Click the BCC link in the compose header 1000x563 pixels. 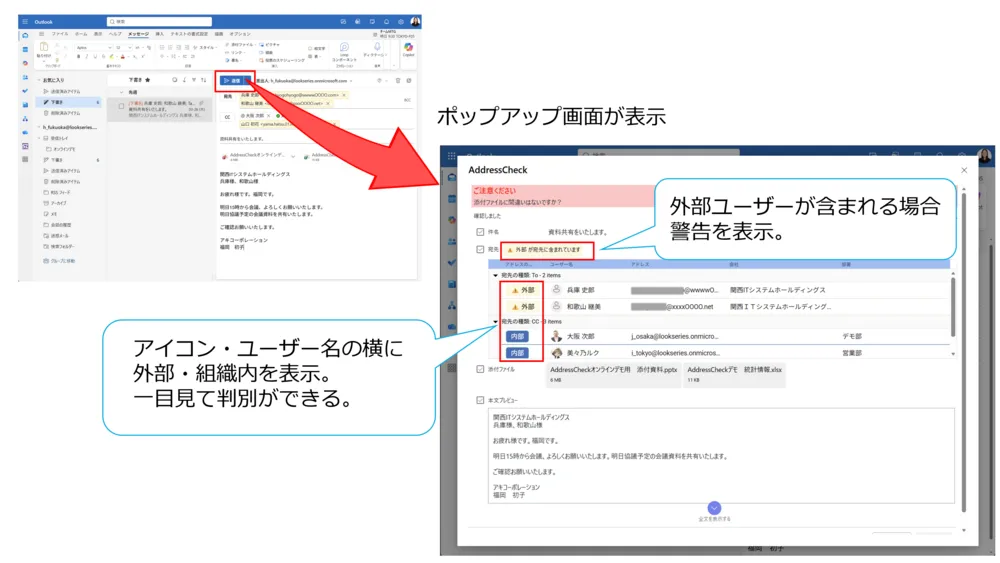(x=408, y=100)
